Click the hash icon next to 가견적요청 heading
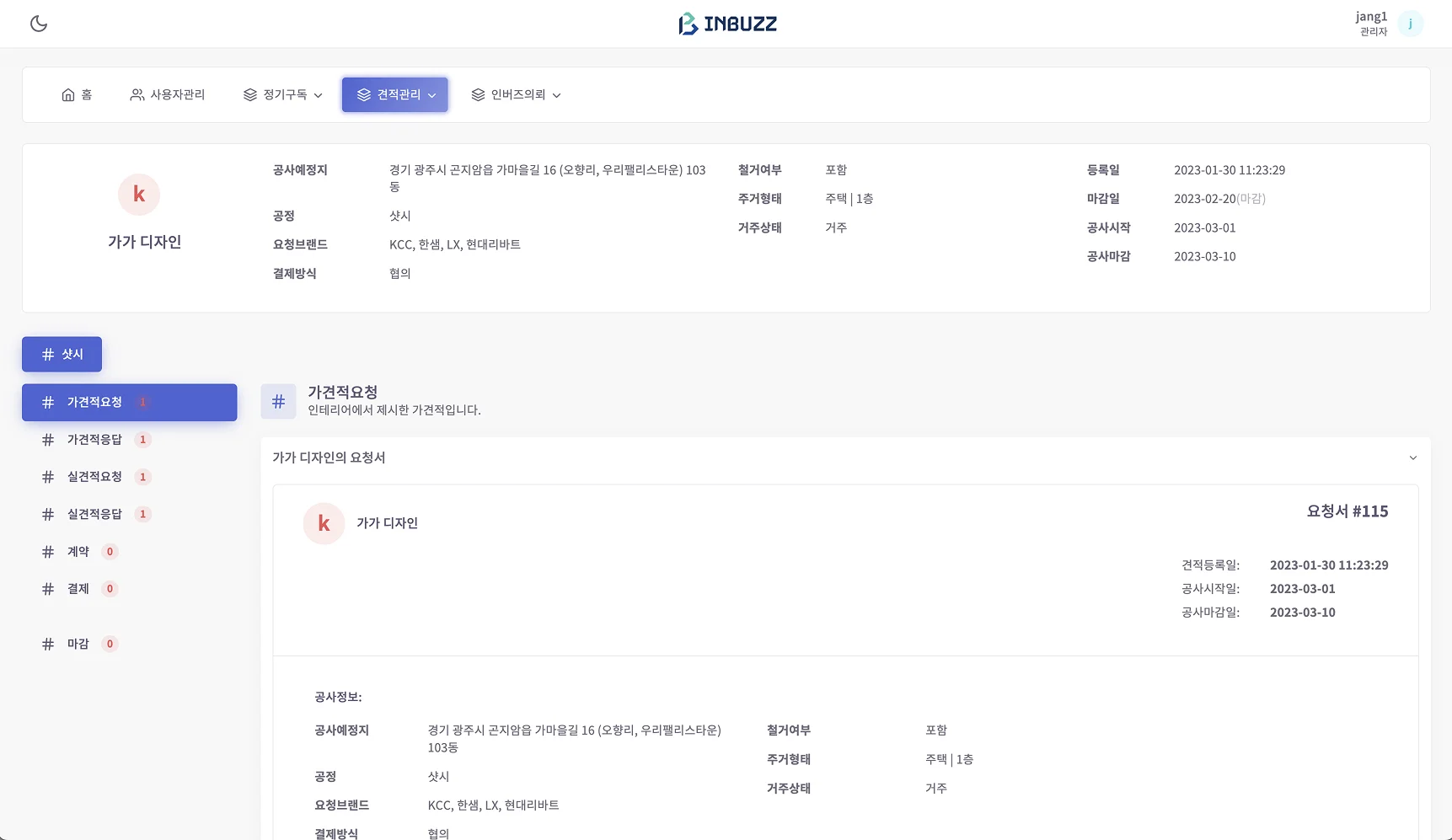 (278, 401)
